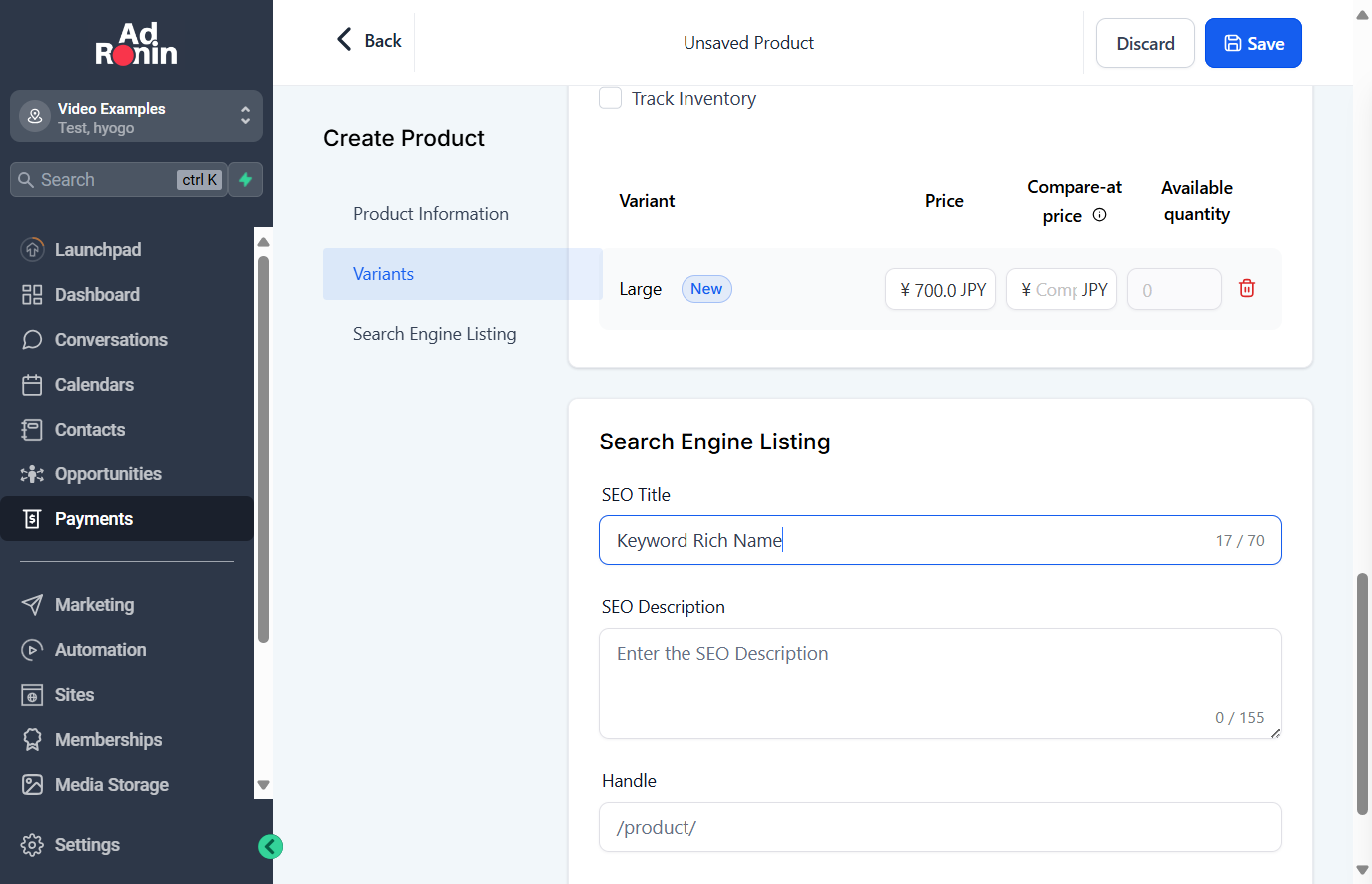The image size is (1372, 884).
Task: Discard the product changes
Action: 1145,43
